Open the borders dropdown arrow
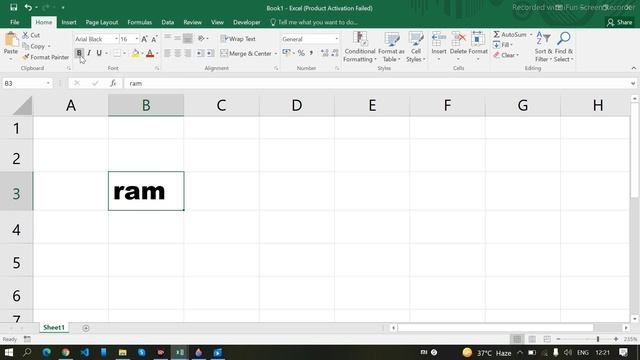Viewport: 640px width, 360px height. [125, 53]
